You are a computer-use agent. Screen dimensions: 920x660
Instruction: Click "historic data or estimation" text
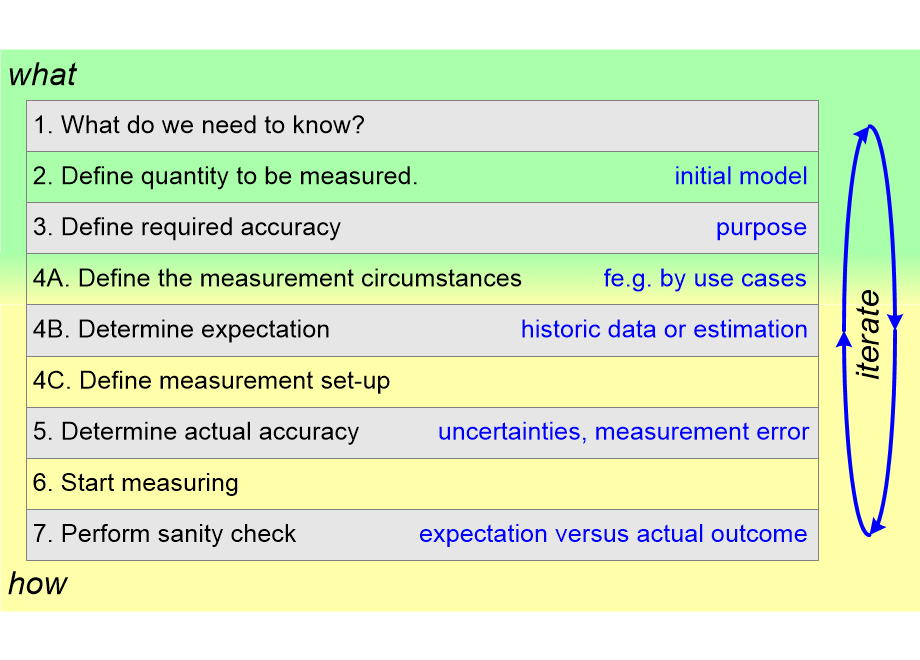pyautogui.click(x=664, y=330)
